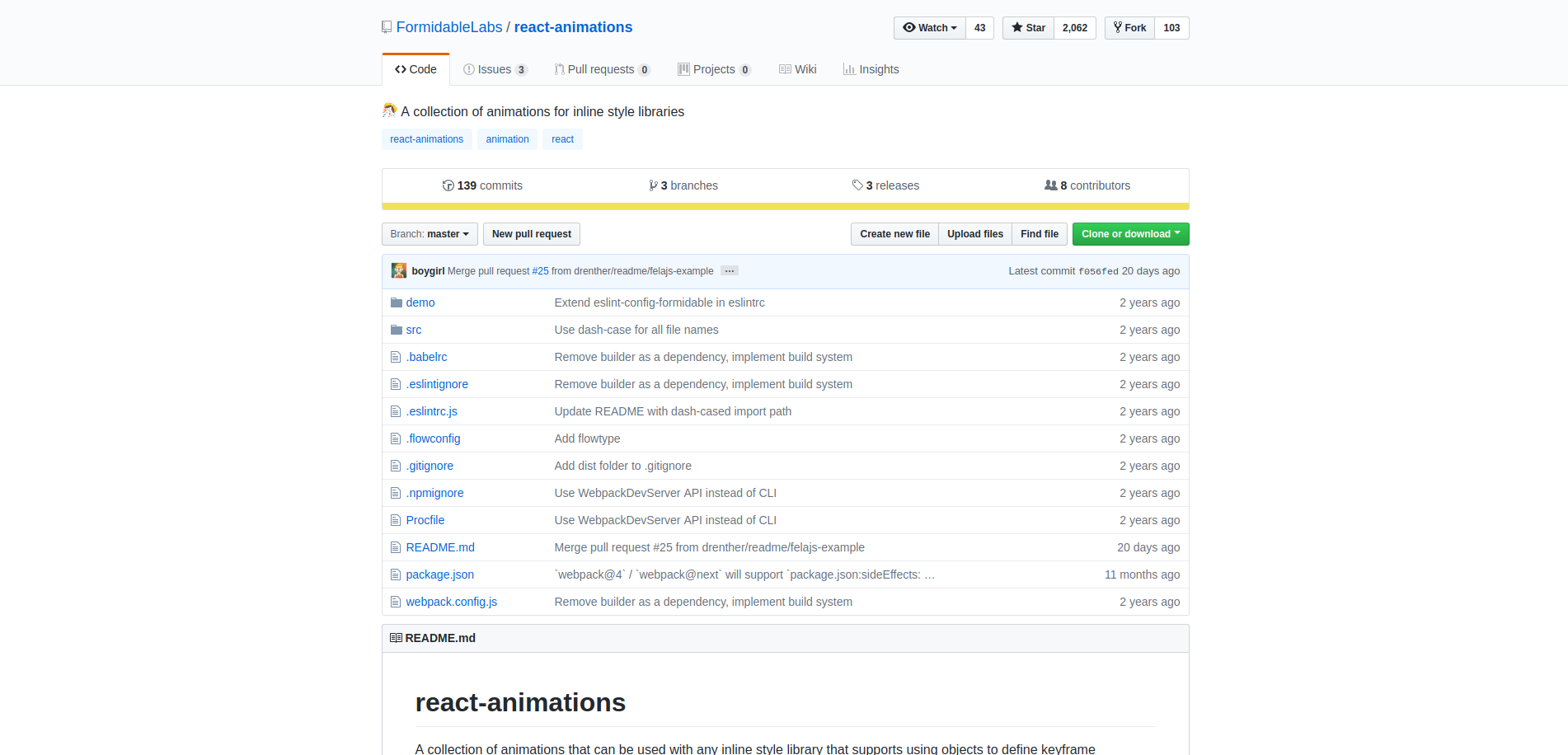Click the demo folder icon
Image resolution: width=1568 pixels, height=755 pixels.
396,302
